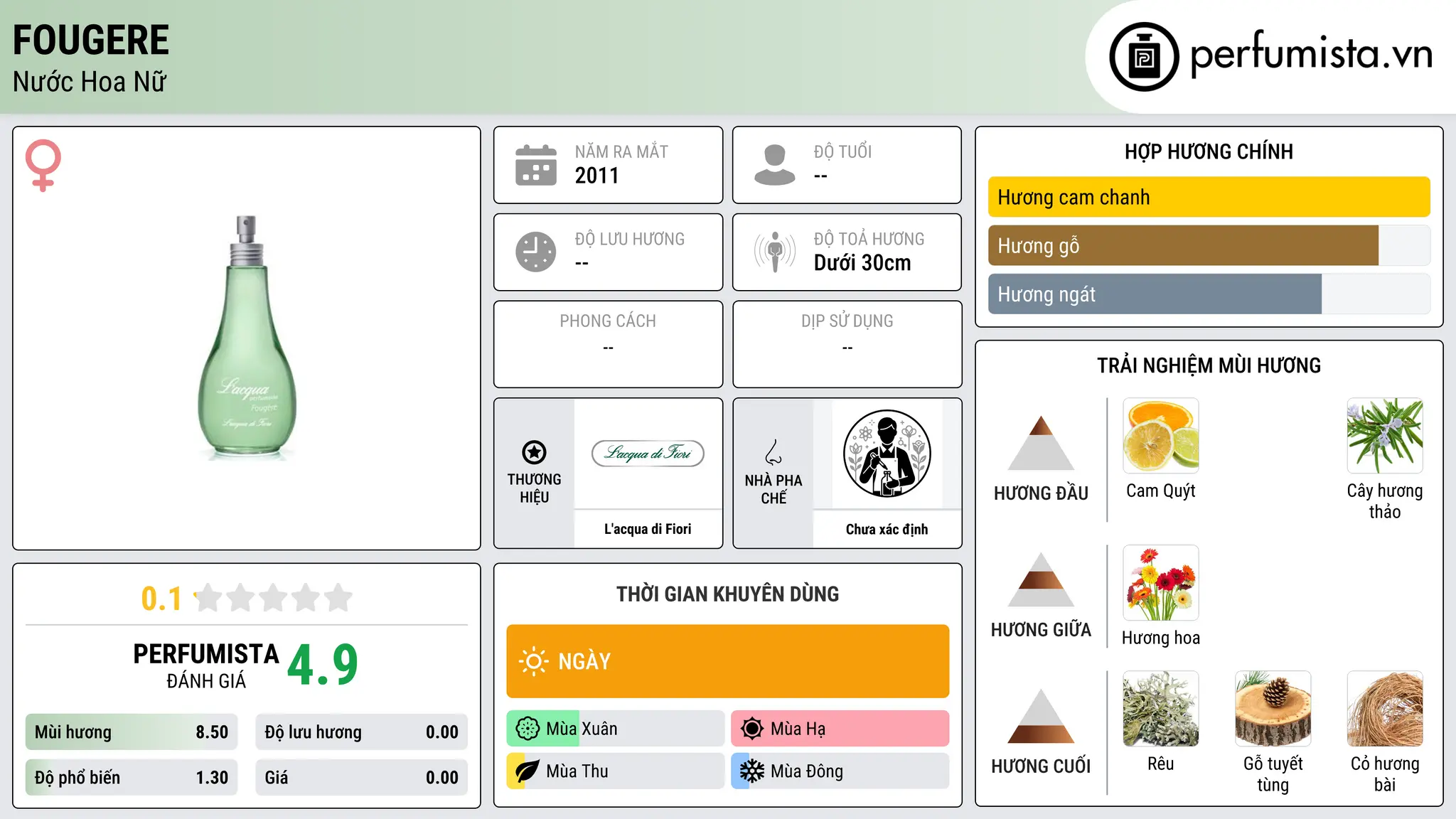
Task: Click the Mùa Thu season bar
Action: 616,771
